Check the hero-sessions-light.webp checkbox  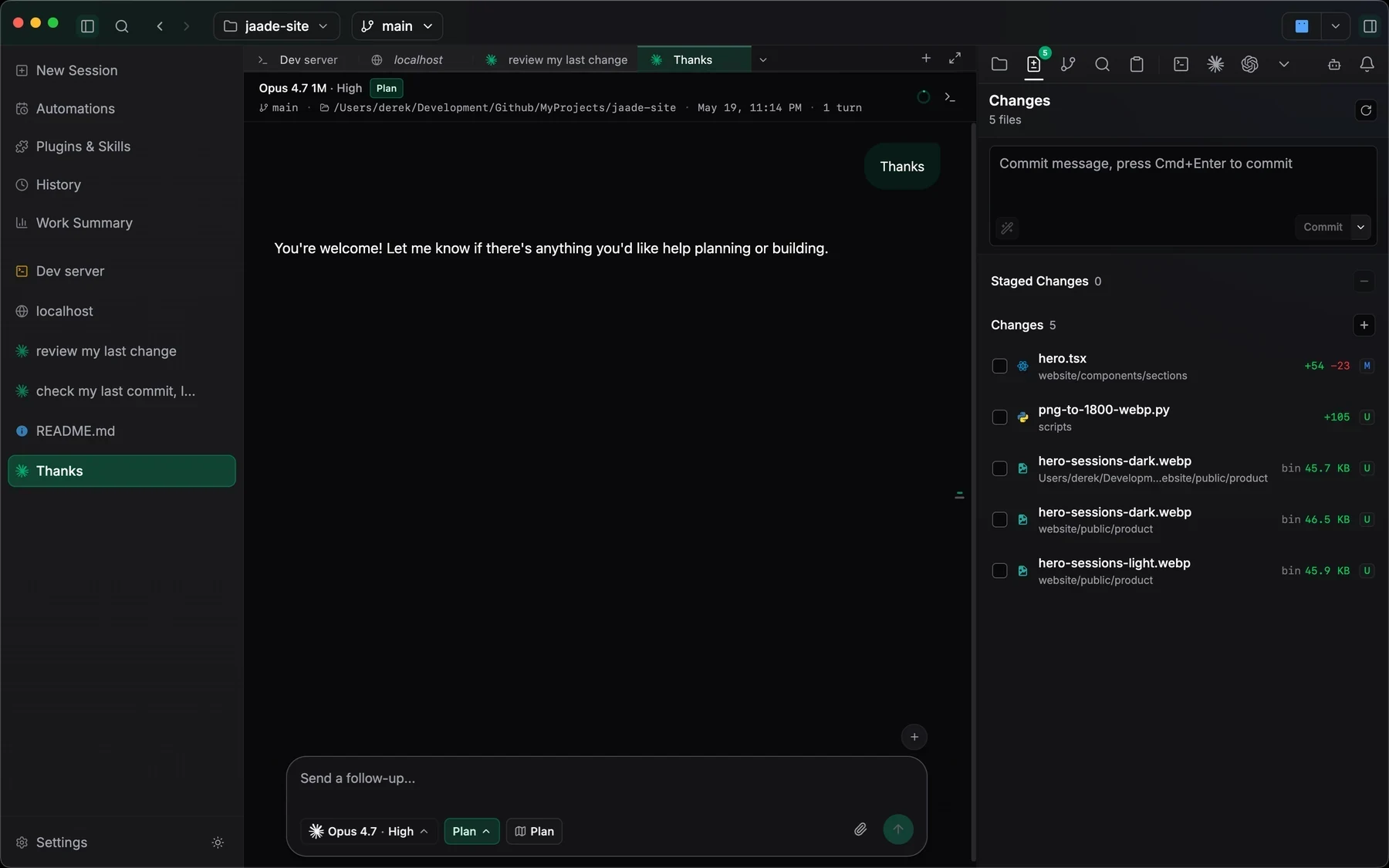[999, 571]
